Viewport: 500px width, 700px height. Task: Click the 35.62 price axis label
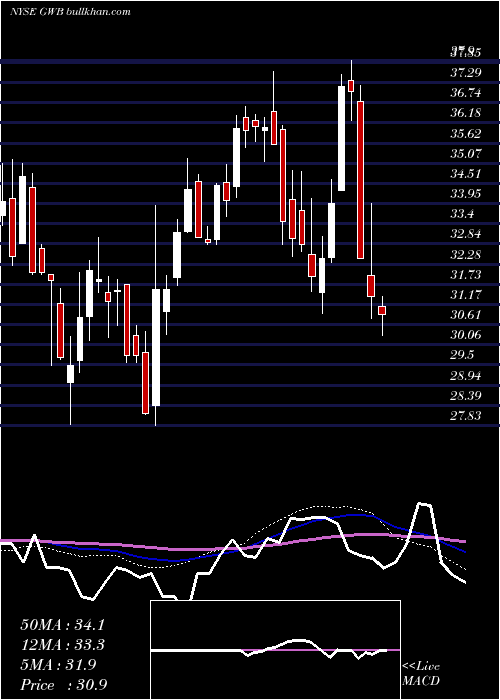coord(466,133)
